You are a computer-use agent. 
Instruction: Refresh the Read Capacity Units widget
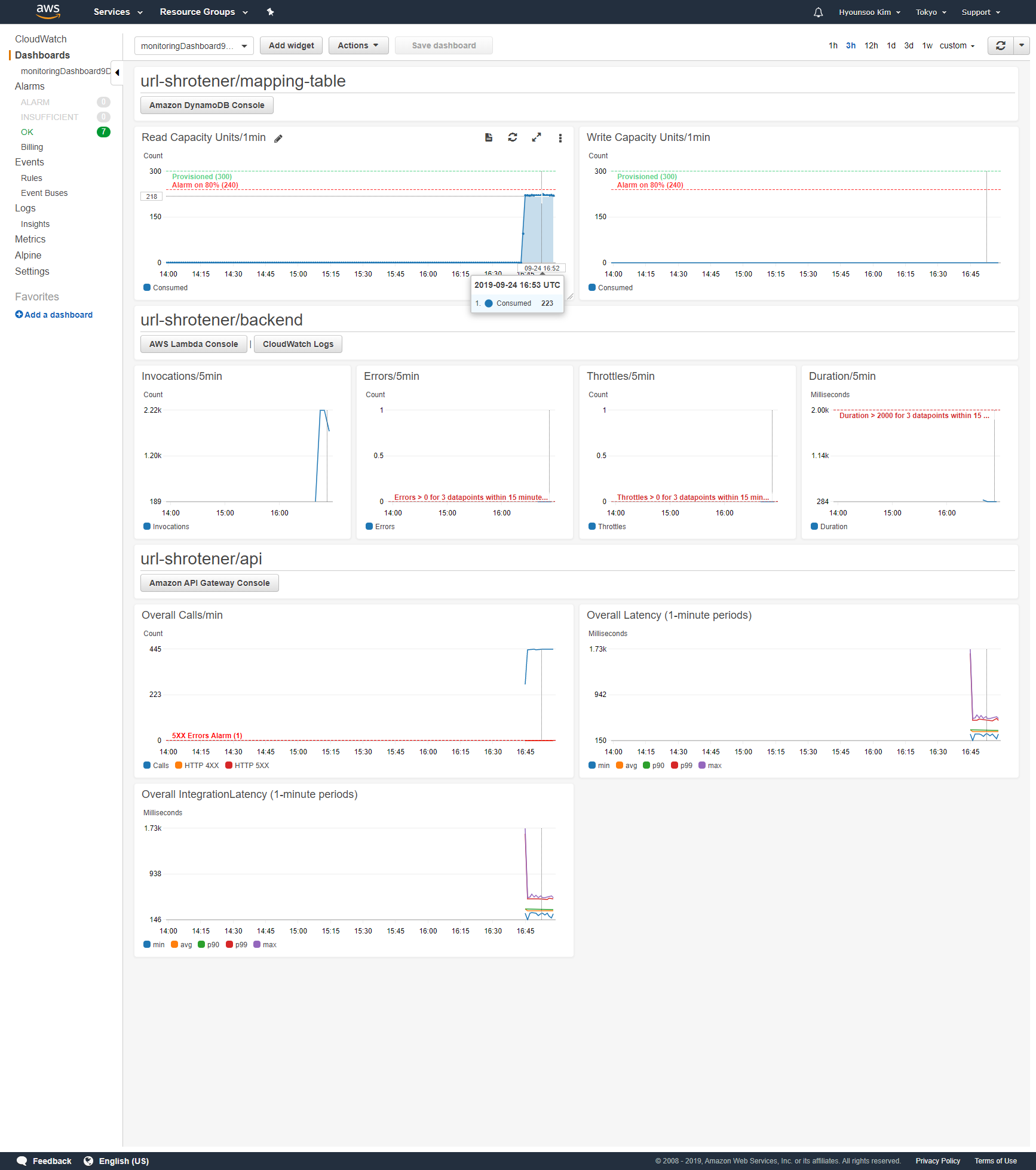513,137
